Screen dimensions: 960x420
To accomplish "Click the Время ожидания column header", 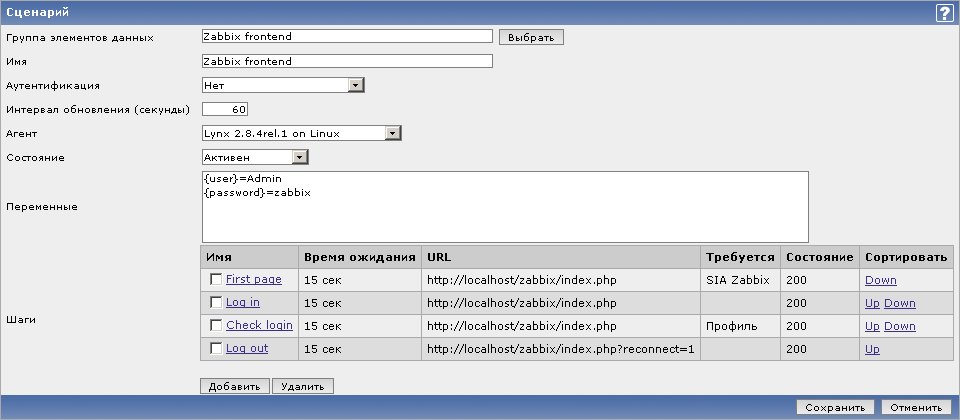I will (x=360, y=257).
